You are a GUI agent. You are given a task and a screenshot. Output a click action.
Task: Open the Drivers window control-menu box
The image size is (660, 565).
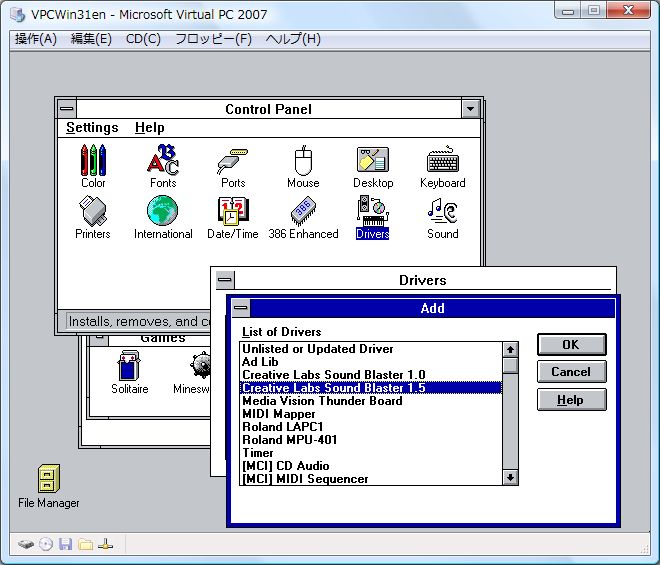point(225,280)
